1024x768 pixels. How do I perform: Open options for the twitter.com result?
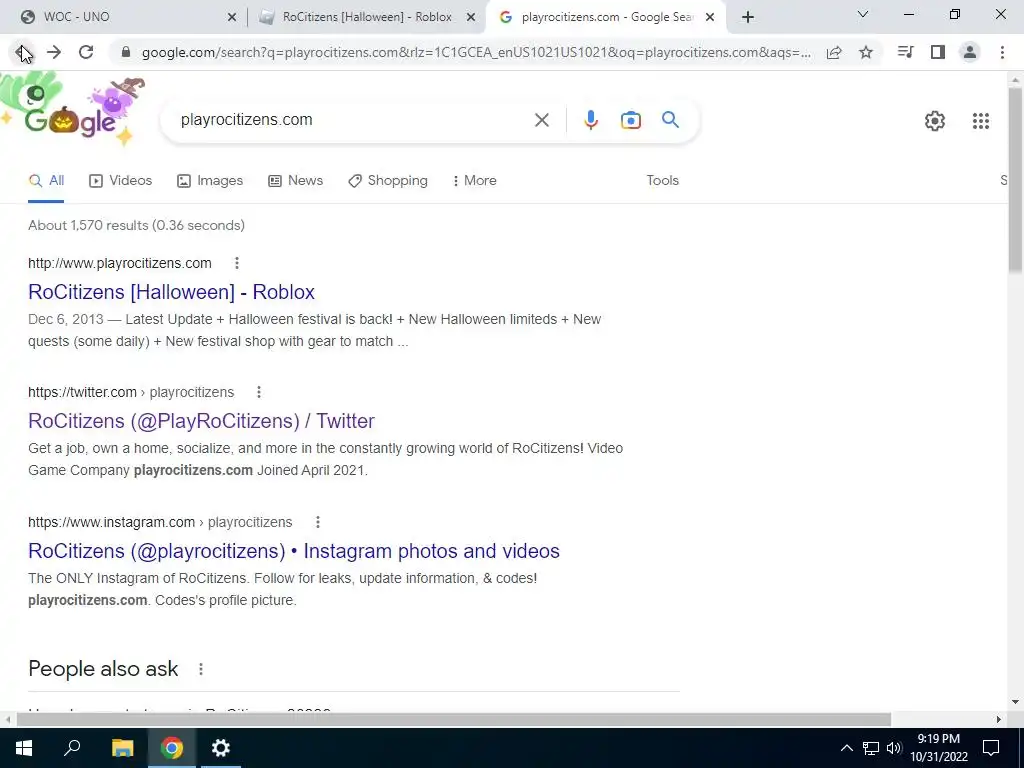click(259, 392)
